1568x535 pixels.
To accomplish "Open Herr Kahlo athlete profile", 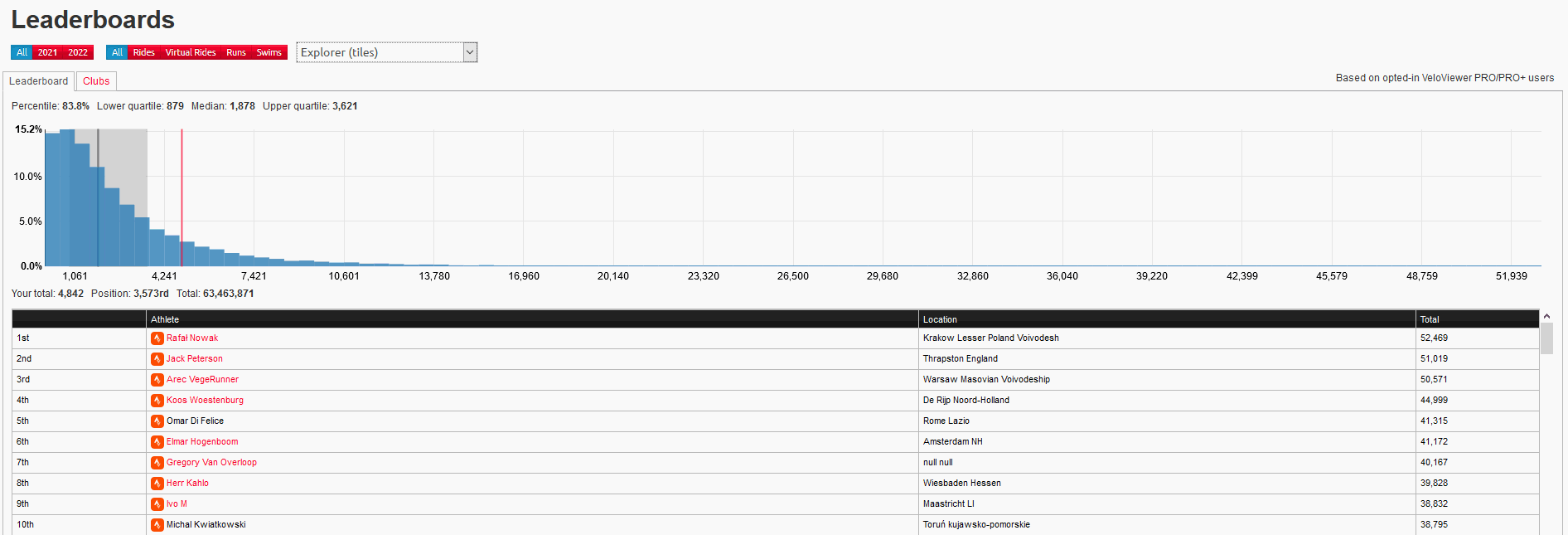I will [187, 484].
